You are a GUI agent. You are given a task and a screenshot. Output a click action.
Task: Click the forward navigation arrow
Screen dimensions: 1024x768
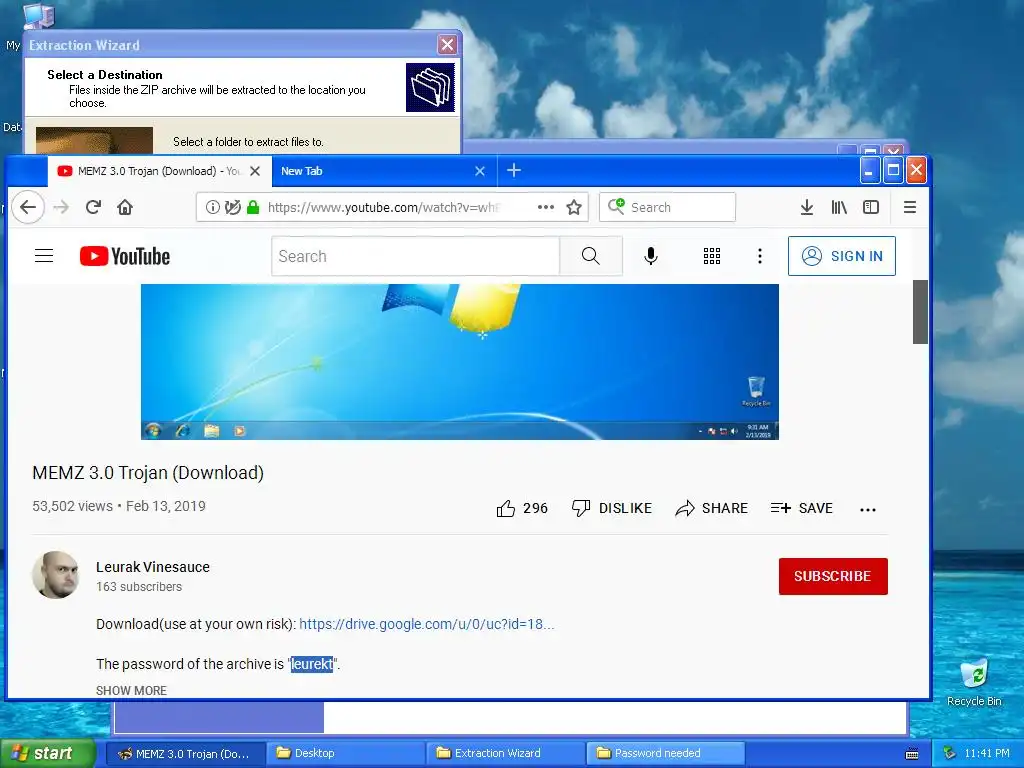coord(61,207)
